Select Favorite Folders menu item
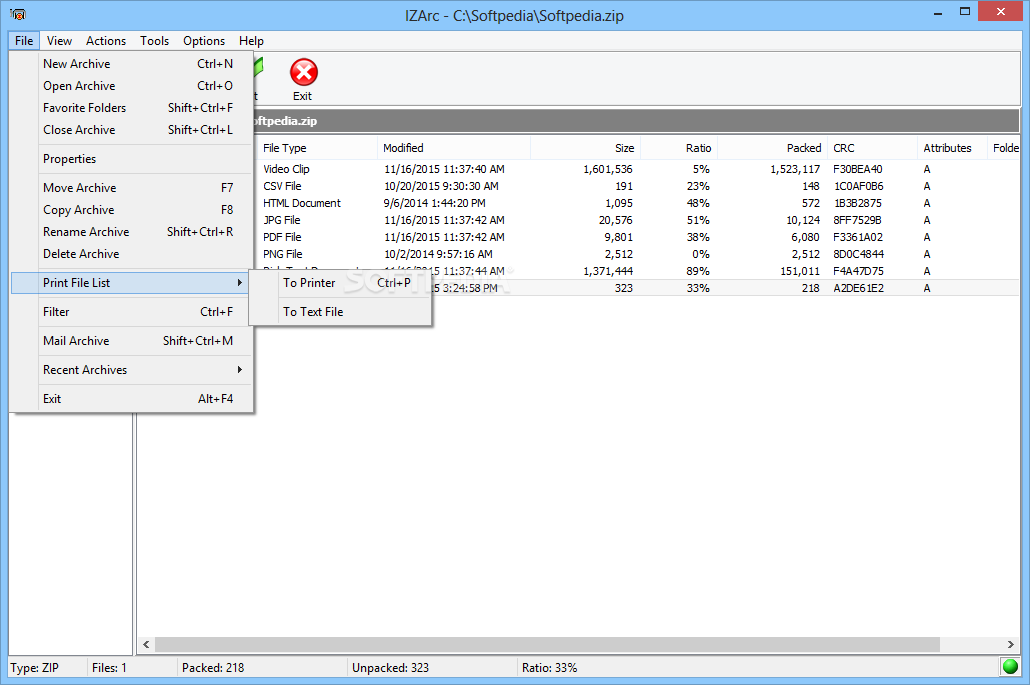The image size is (1030, 685). pos(131,108)
